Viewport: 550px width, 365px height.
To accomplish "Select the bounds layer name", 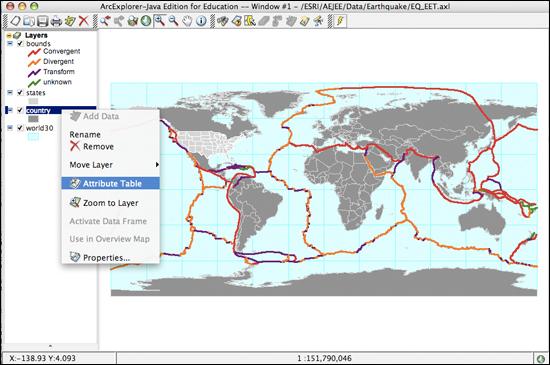I will [38, 44].
